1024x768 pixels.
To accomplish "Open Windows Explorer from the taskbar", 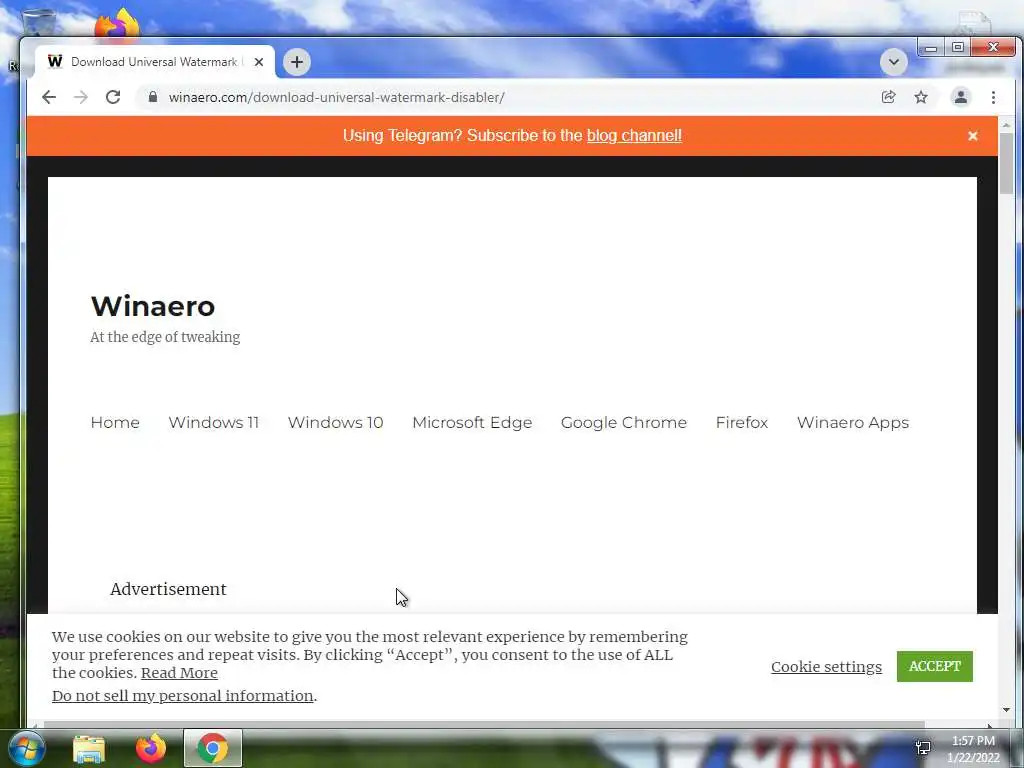I will 89,749.
